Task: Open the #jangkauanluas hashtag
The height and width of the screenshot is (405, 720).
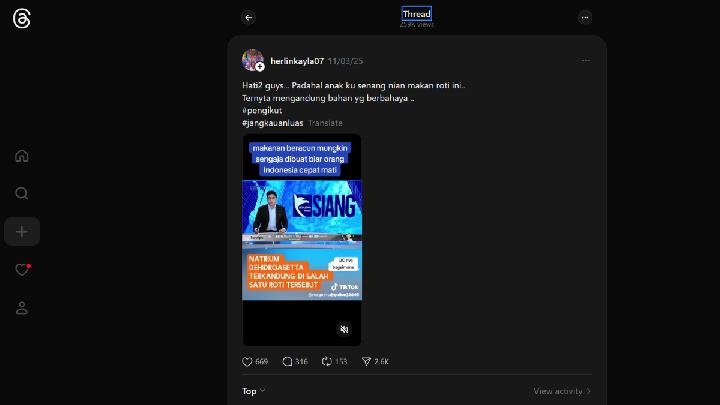Action: click(272, 123)
